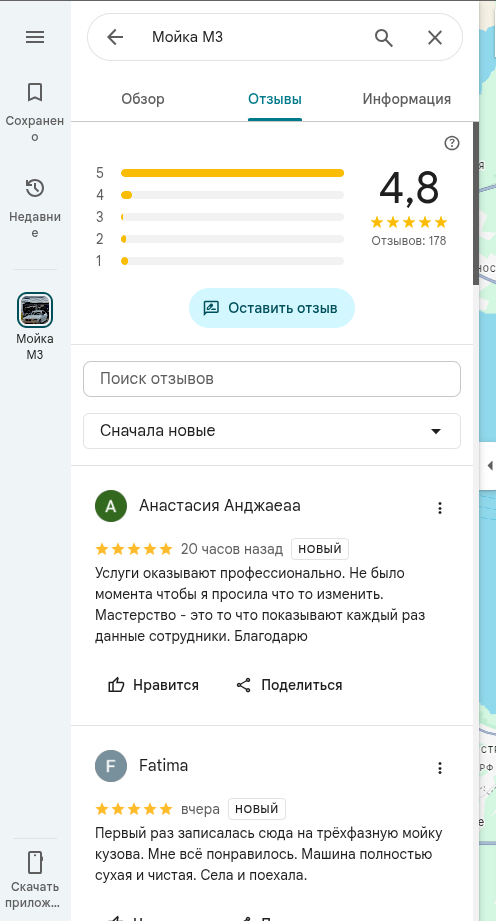Open the help question mark icon
Viewport: 496px width, 921px height.
coord(452,143)
